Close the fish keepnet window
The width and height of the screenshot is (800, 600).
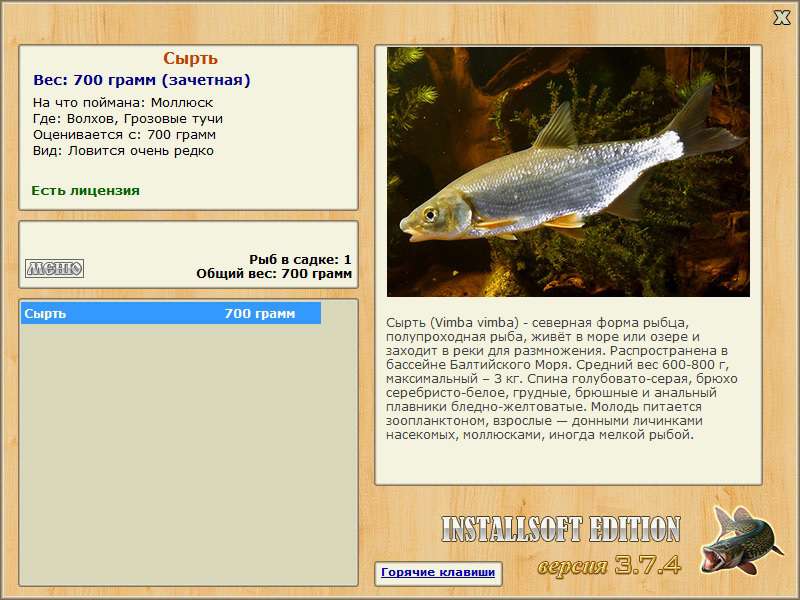click(x=781, y=18)
